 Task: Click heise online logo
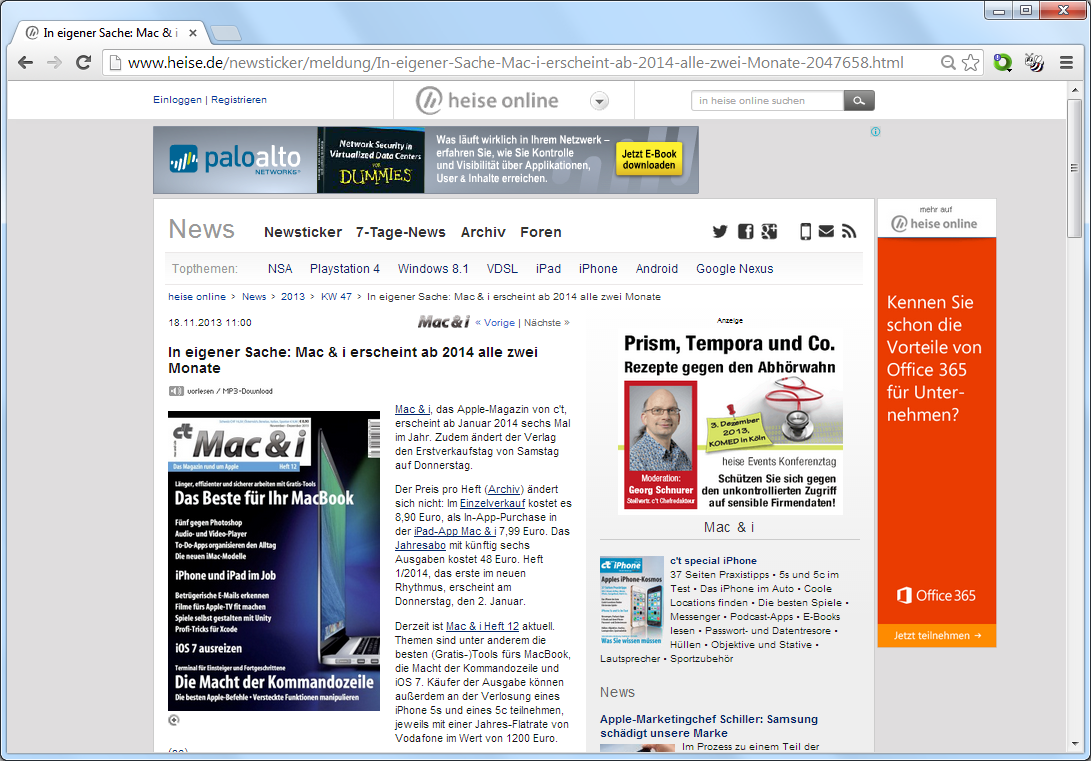point(487,100)
